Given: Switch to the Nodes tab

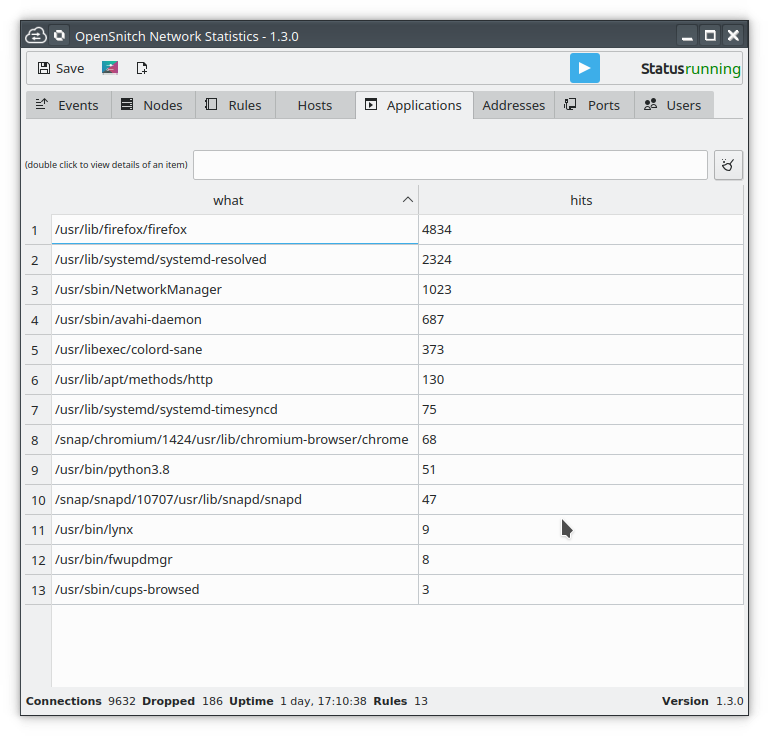Looking at the screenshot, I should [153, 105].
